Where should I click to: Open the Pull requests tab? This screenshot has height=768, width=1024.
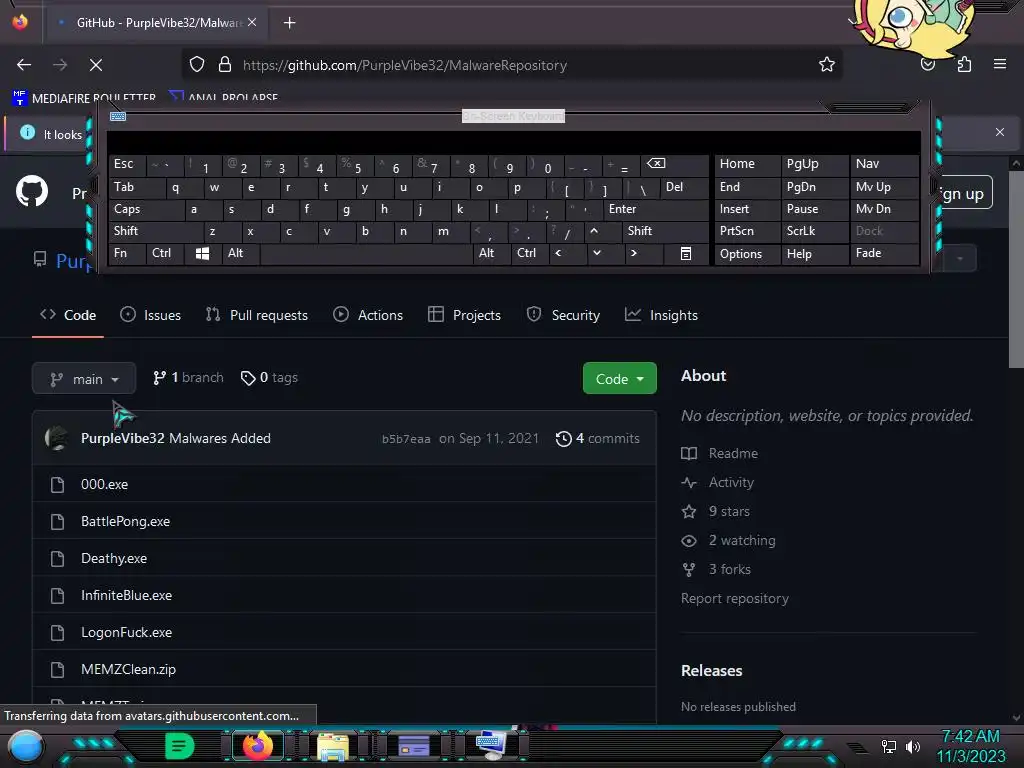pos(257,315)
